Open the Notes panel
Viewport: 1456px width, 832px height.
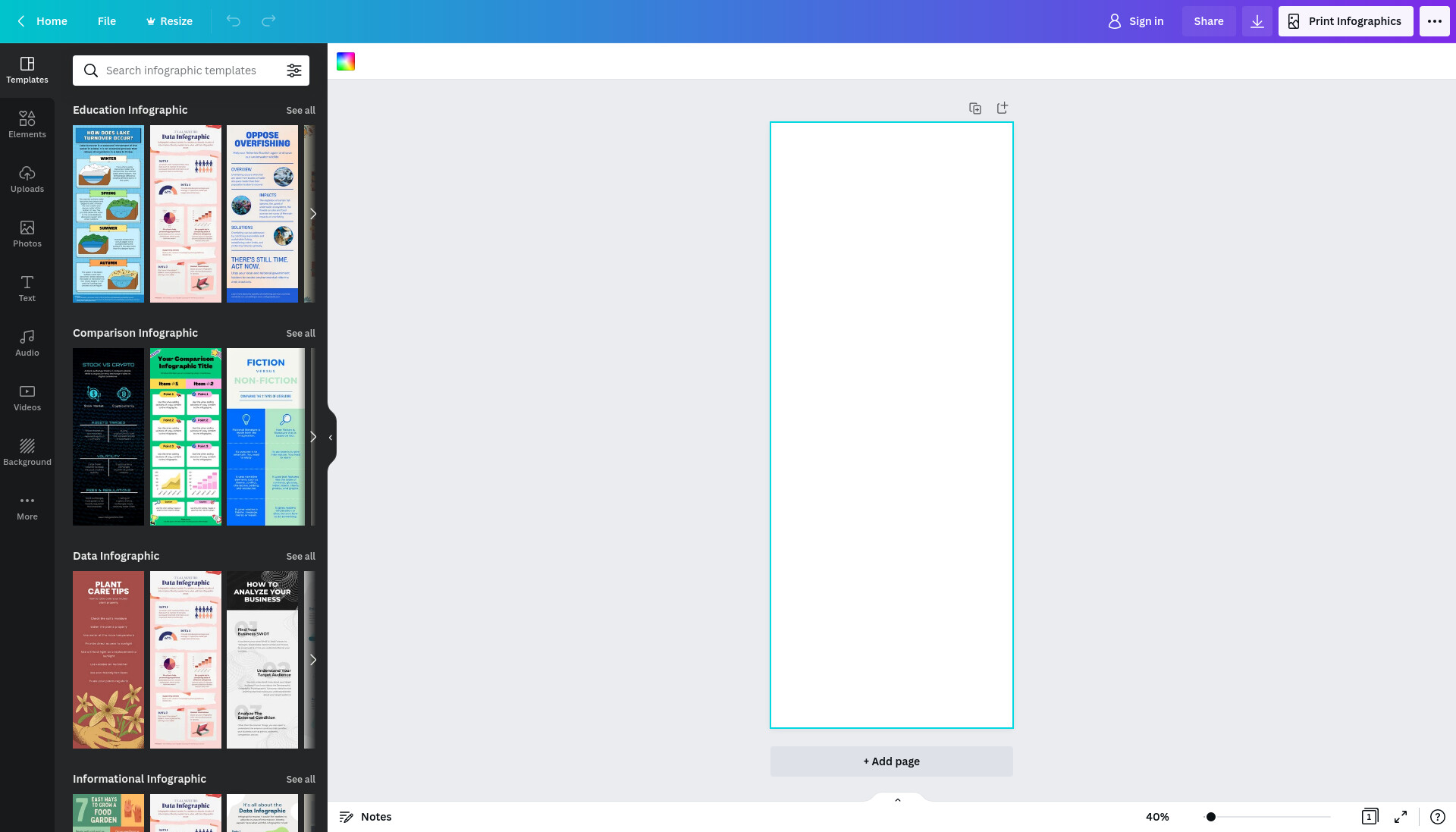(366, 817)
